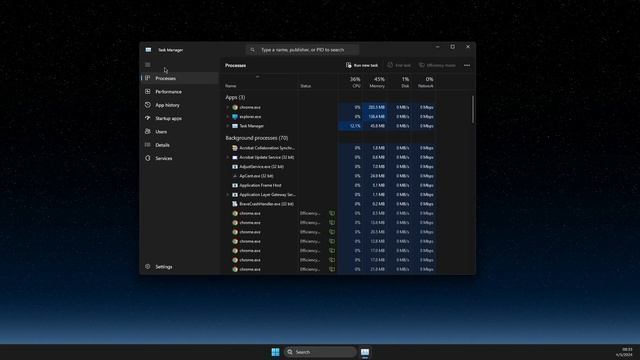Image resolution: width=640 pixels, height=360 pixels.
Task: Click the ApCent.exe process icon
Action: (x=235, y=176)
